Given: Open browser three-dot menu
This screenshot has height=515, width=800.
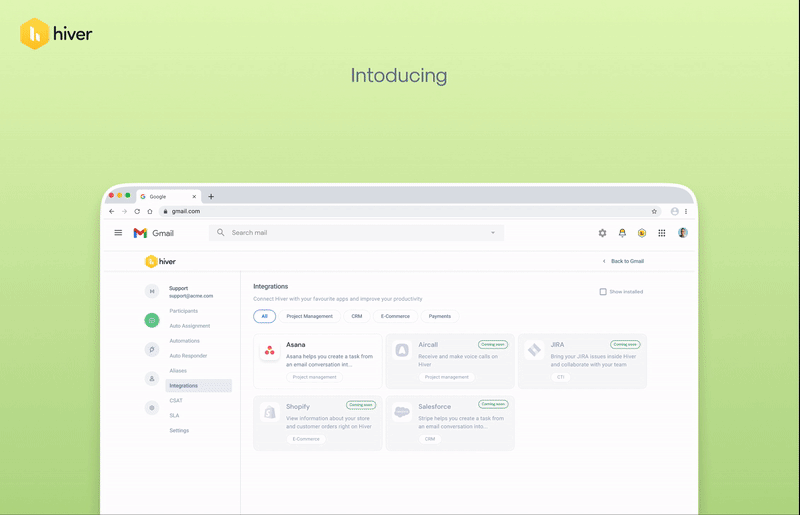Looking at the screenshot, I should 686,211.
